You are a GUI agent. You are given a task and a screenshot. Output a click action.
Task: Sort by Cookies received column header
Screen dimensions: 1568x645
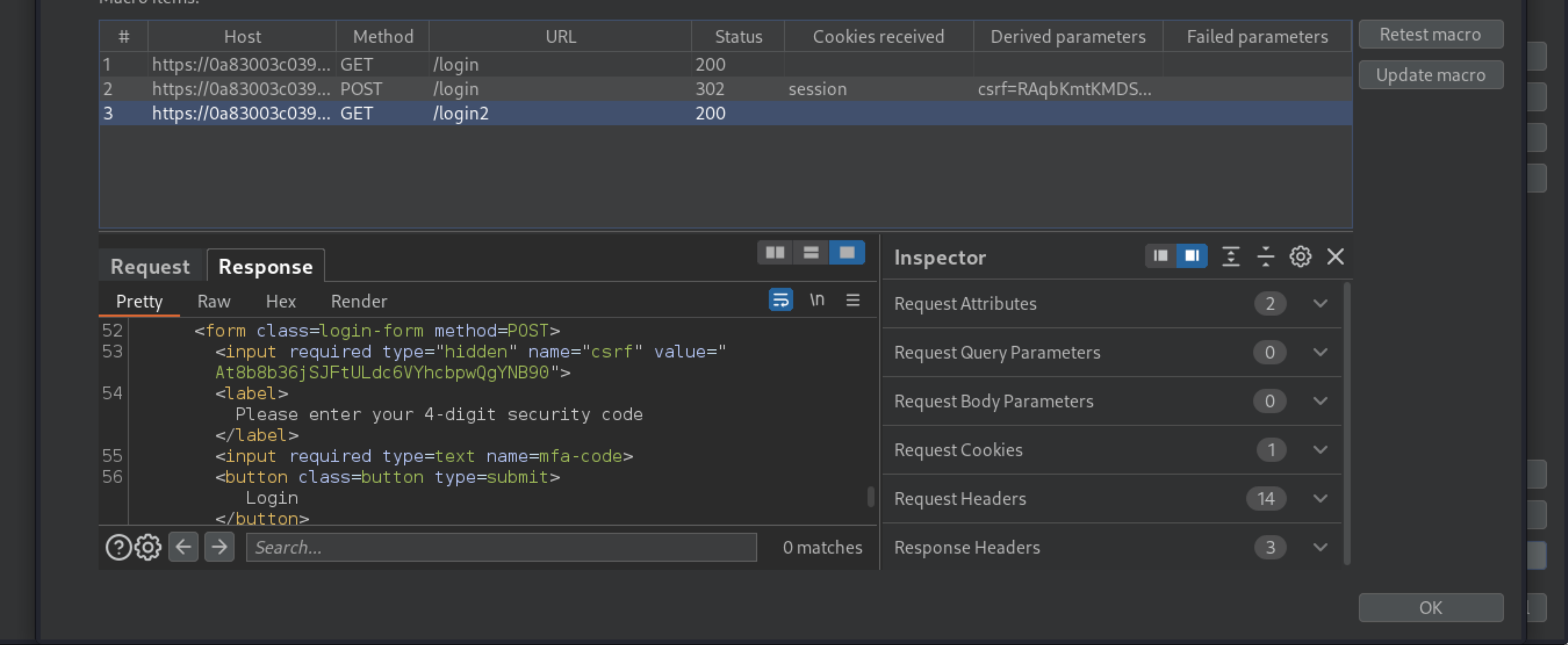(x=878, y=36)
